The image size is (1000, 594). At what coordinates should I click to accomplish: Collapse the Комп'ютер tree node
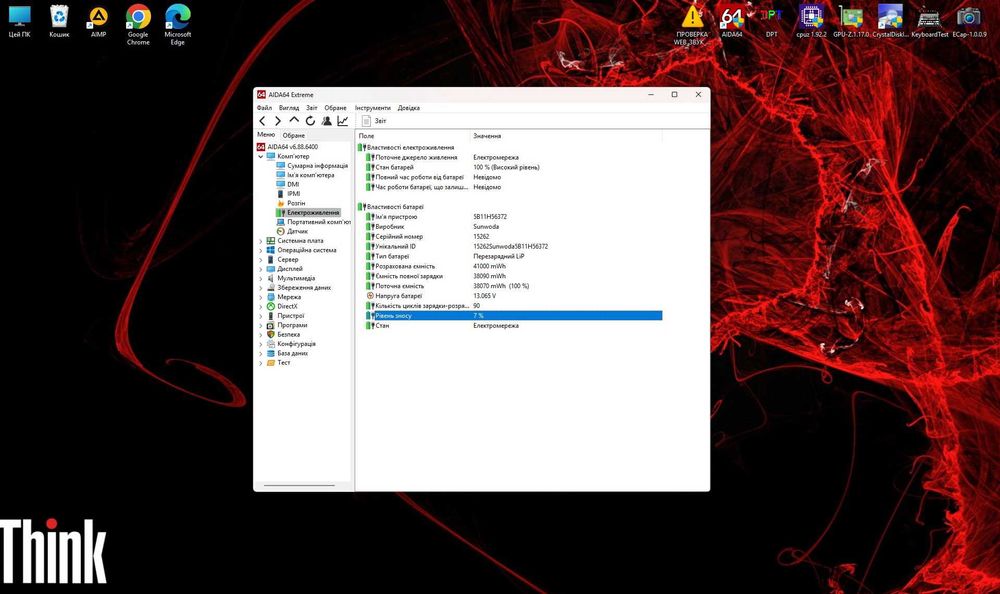point(260,156)
